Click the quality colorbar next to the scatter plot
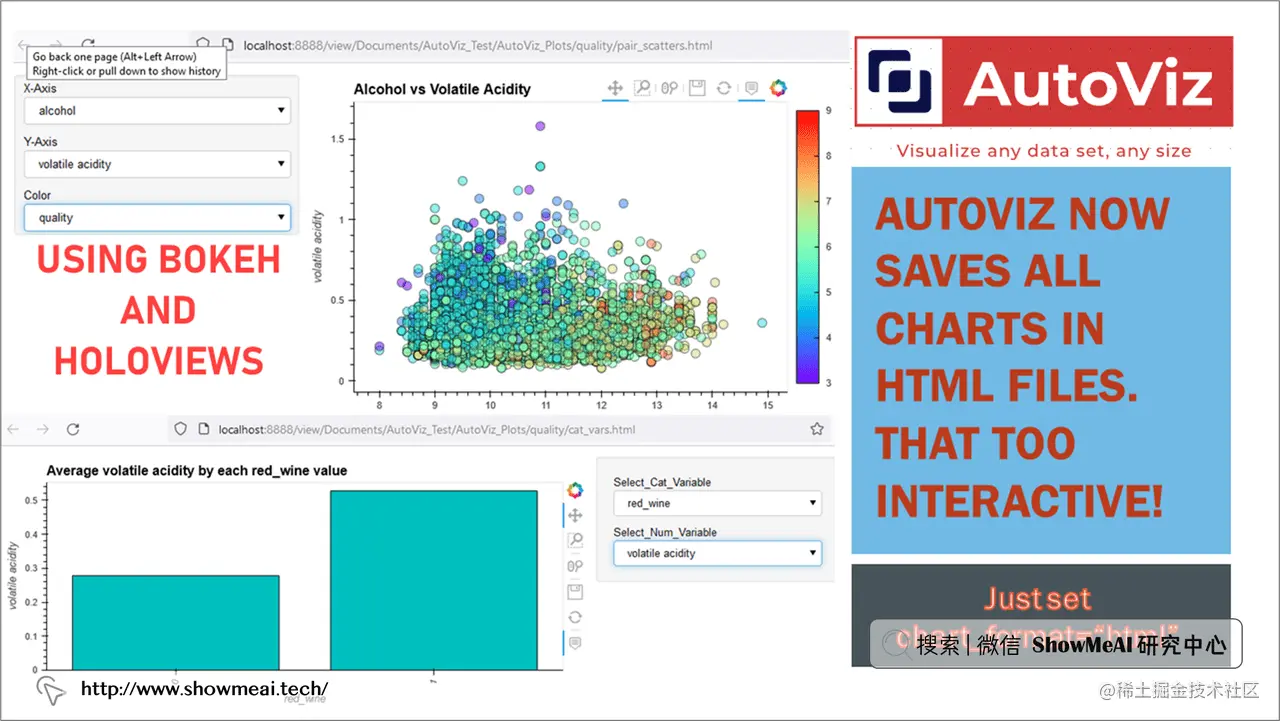This screenshot has width=1280, height=721. coord(808,246)
